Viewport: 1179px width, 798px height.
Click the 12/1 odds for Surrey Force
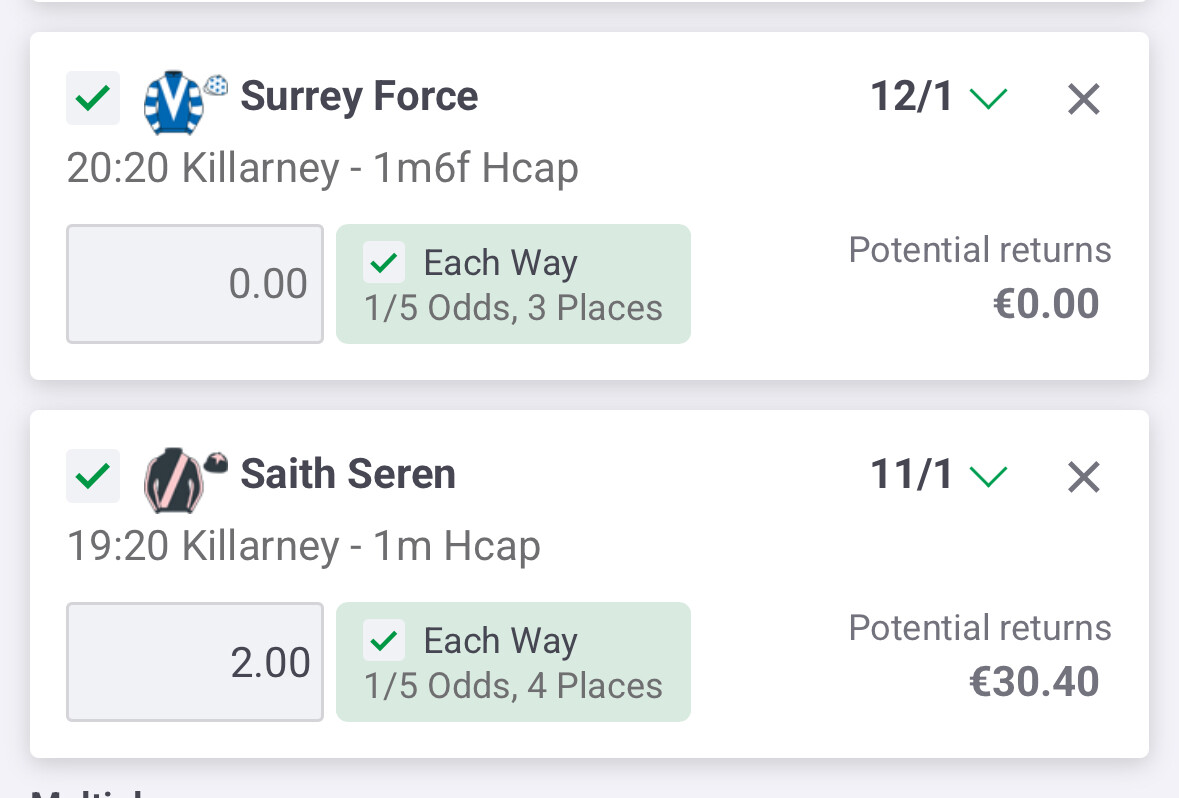[x=911, y=97]
